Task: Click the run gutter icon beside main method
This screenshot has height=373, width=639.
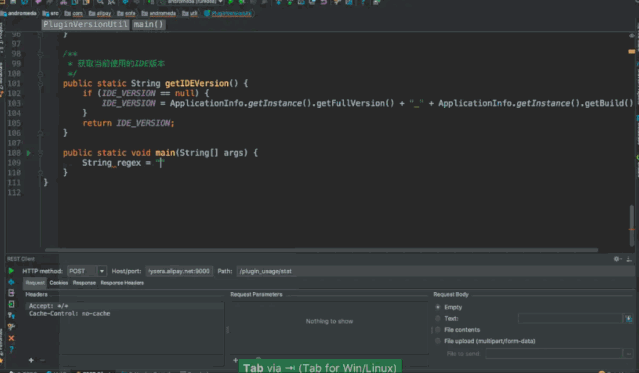Action: (29, 153)
